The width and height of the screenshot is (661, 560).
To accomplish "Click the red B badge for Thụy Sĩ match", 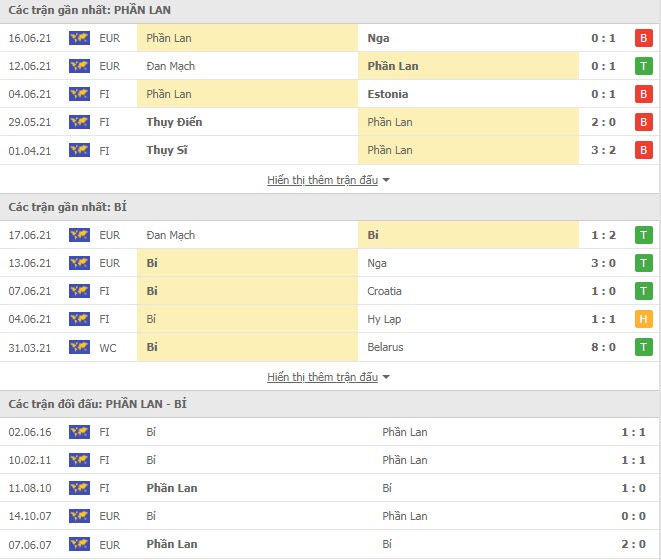I will (x=643, y=150).
